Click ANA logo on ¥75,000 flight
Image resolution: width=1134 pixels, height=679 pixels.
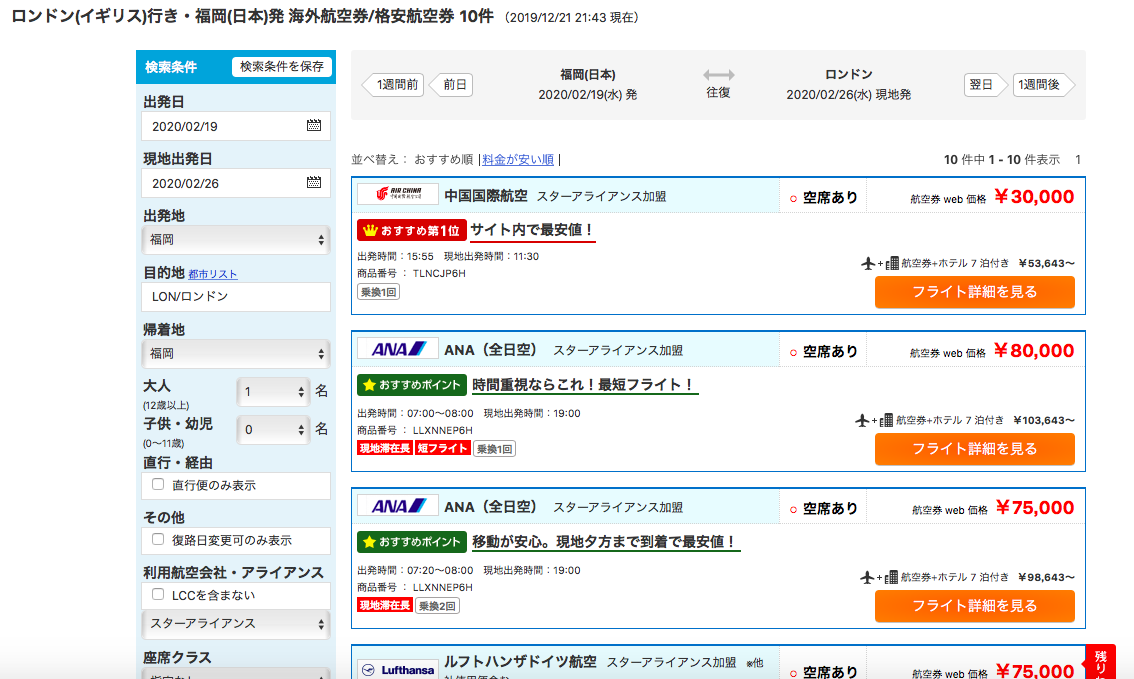(x=398, y=506)
